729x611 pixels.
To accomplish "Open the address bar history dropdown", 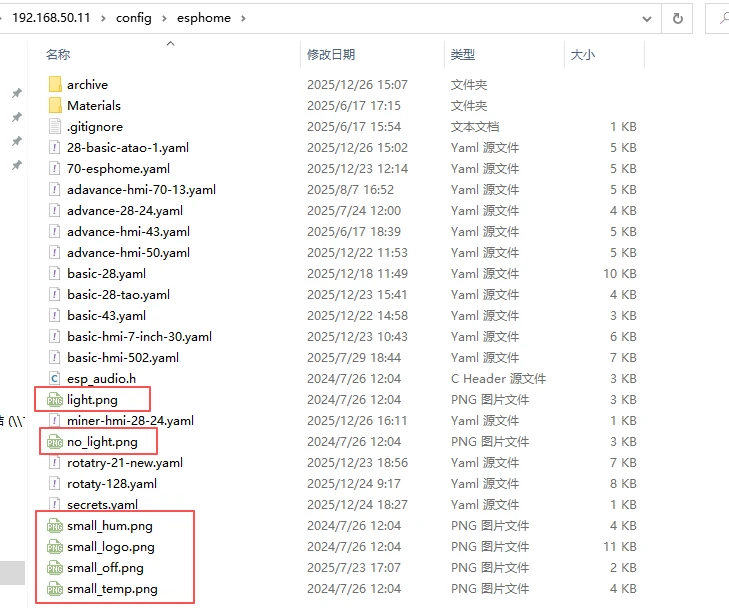I will 650,18.
